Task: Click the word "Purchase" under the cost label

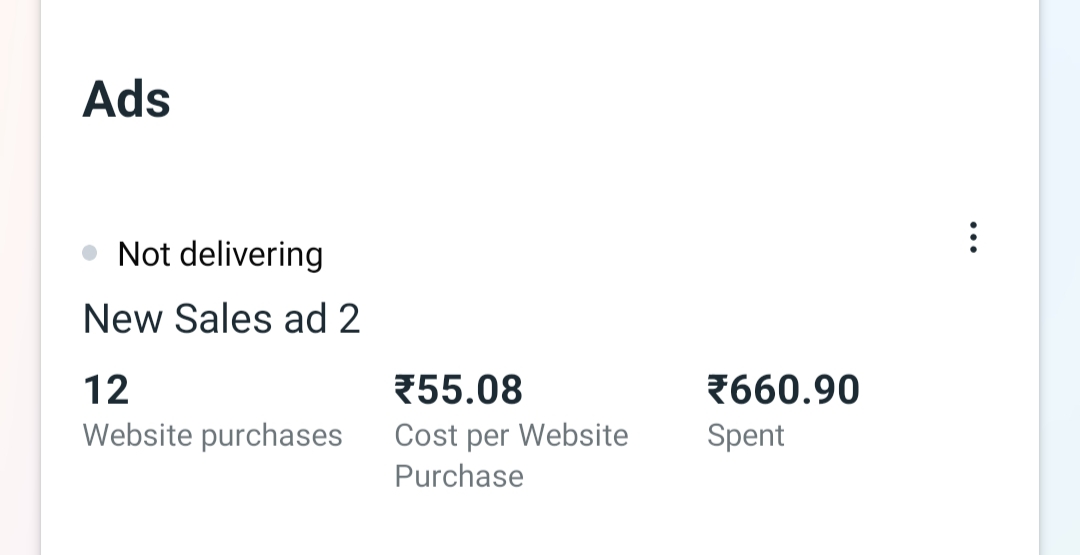Action: pyautogui.click(x=459, y=476)
